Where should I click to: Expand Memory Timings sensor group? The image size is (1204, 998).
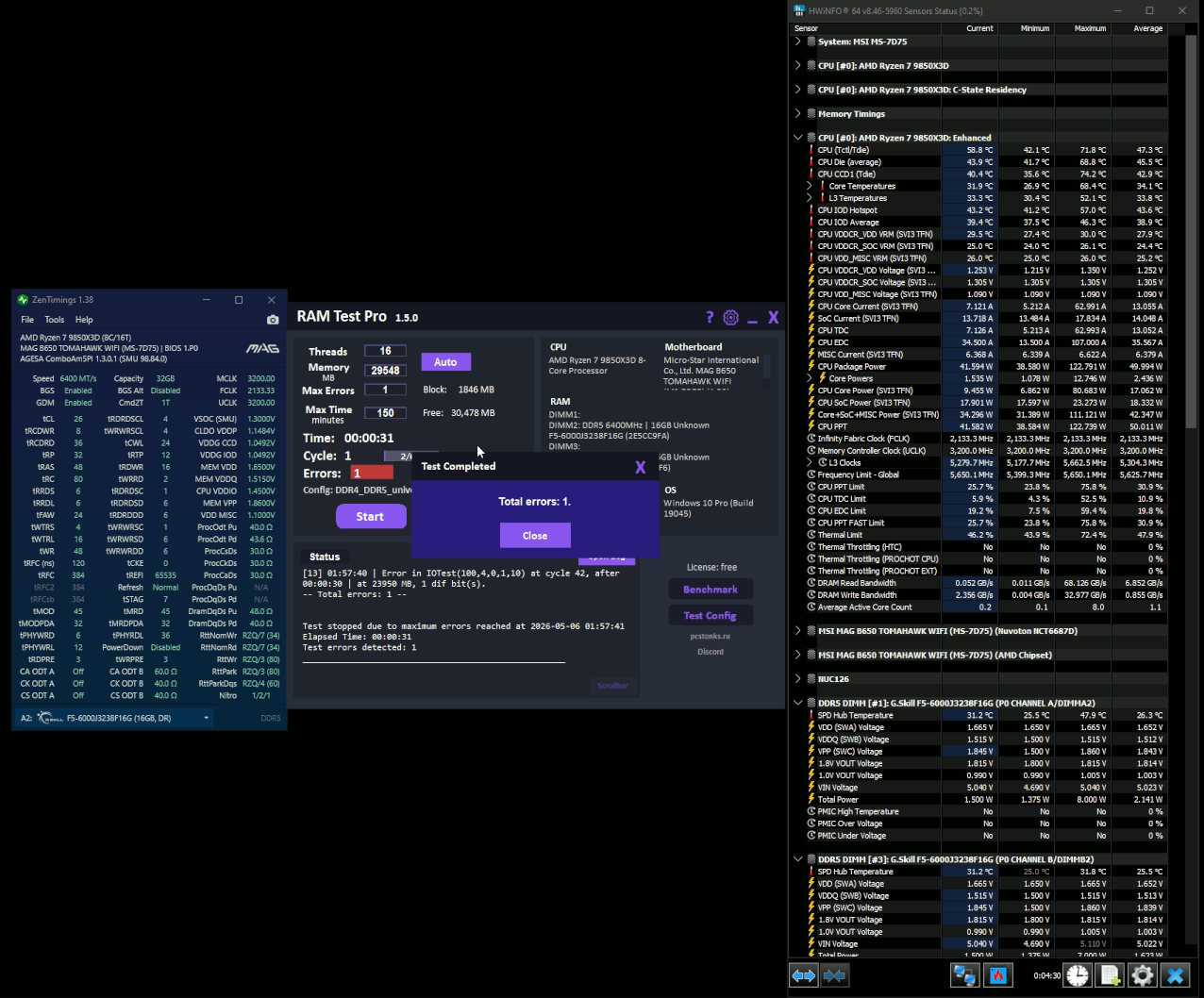[798, 114]
